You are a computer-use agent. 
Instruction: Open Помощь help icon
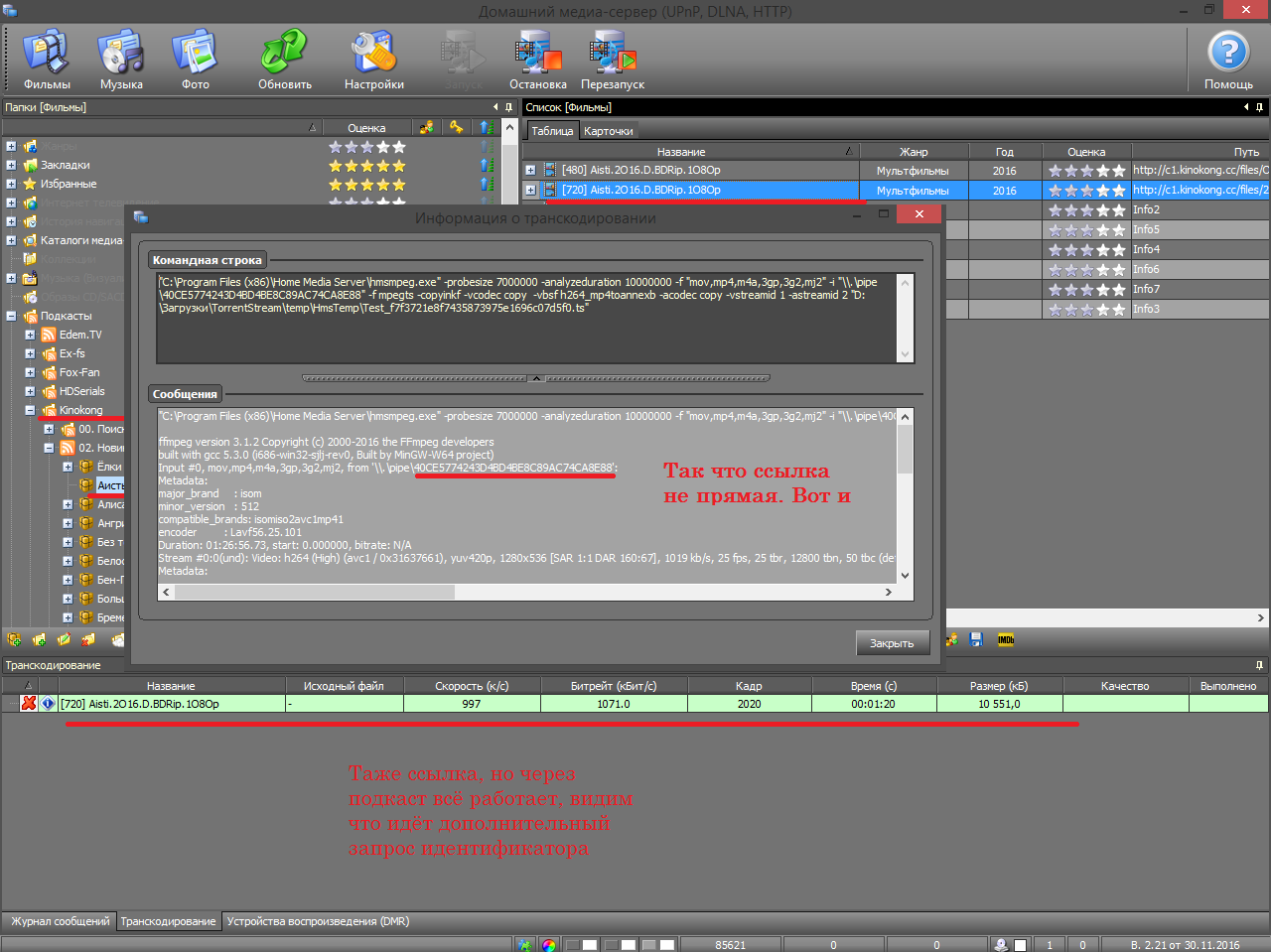tap(1228, 60)
